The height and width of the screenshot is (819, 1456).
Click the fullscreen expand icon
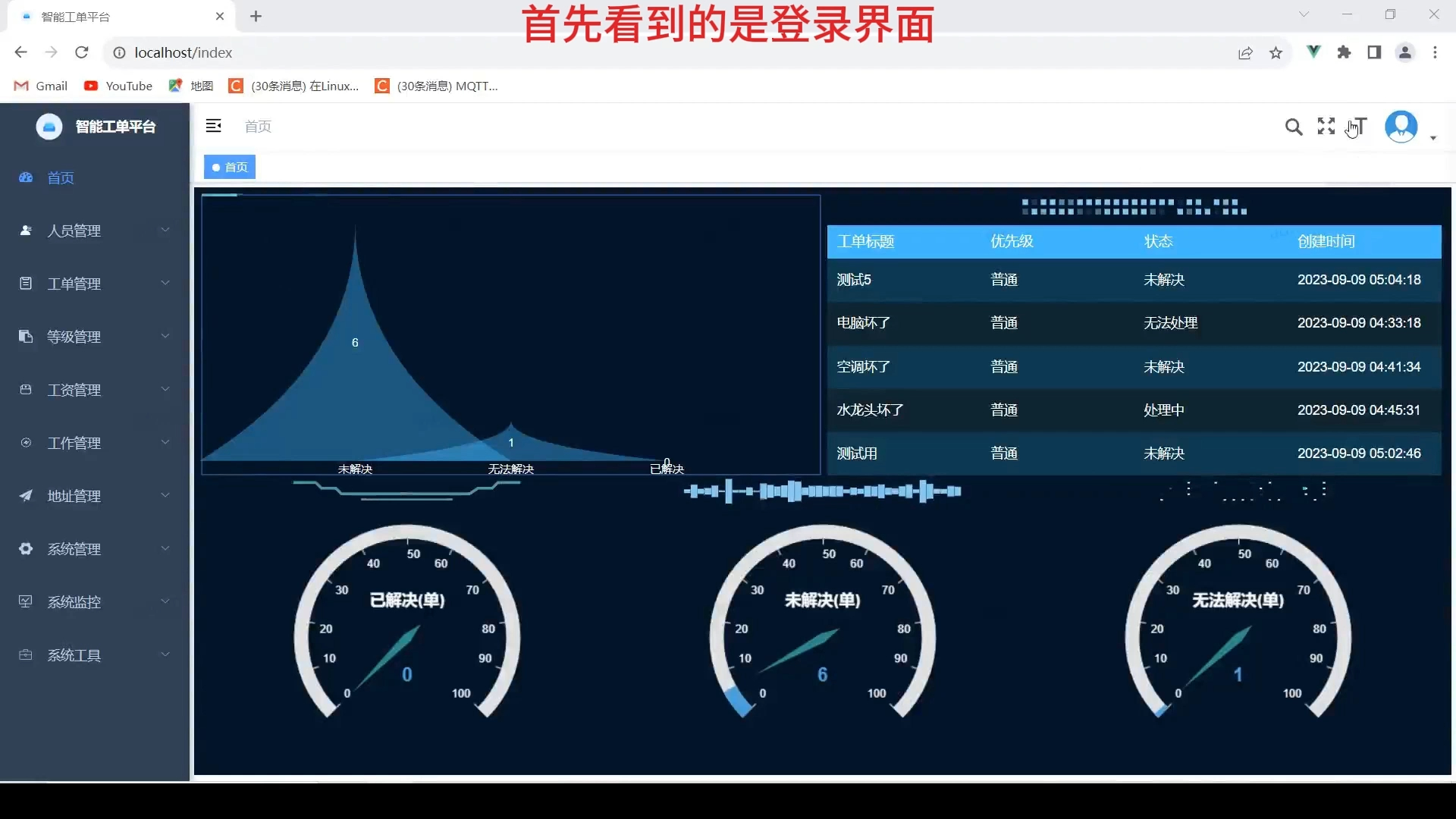point(1326,126)
